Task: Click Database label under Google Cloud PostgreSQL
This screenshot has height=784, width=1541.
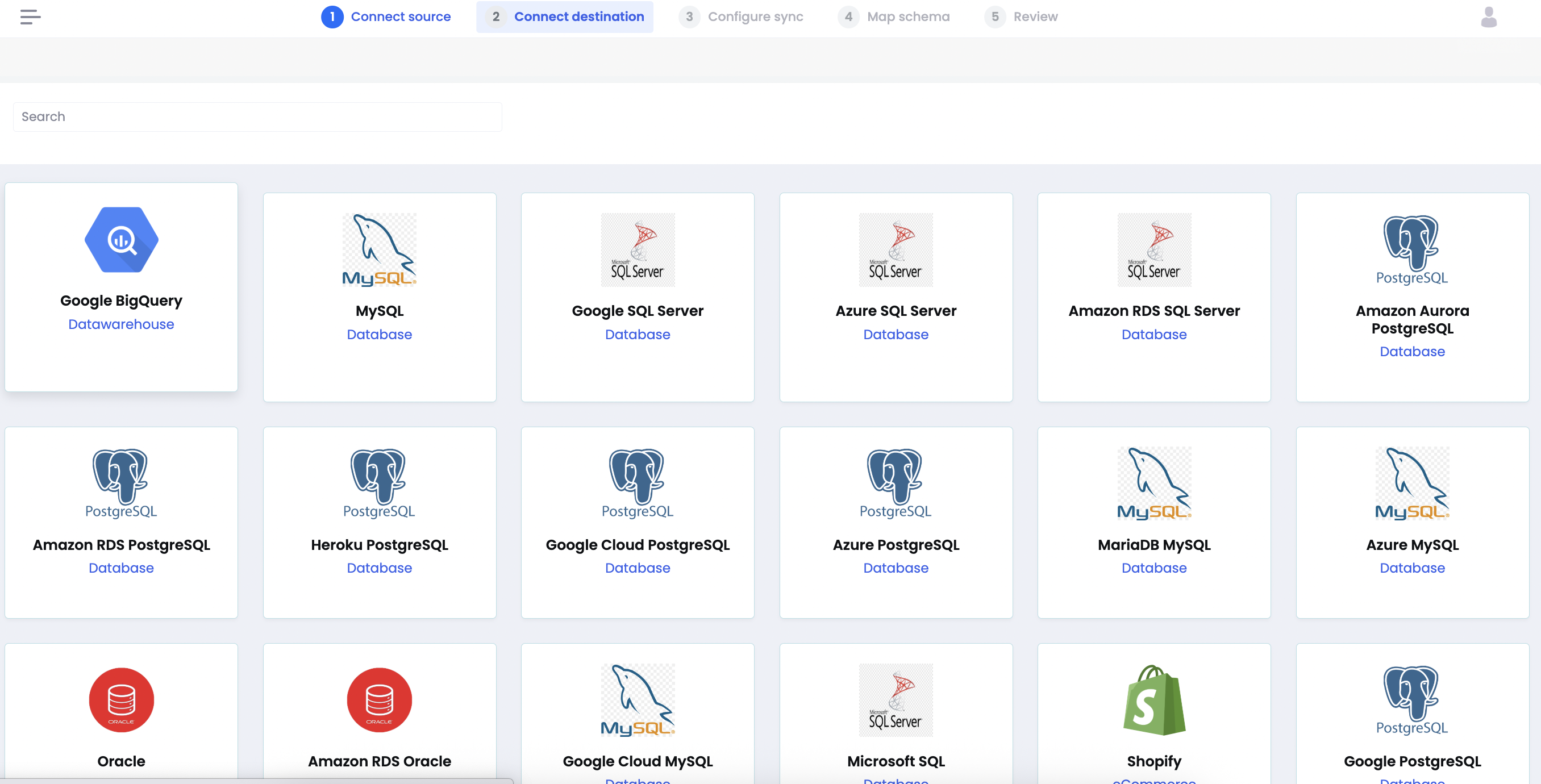Action: pyautogui.click(x=638, y=568)
